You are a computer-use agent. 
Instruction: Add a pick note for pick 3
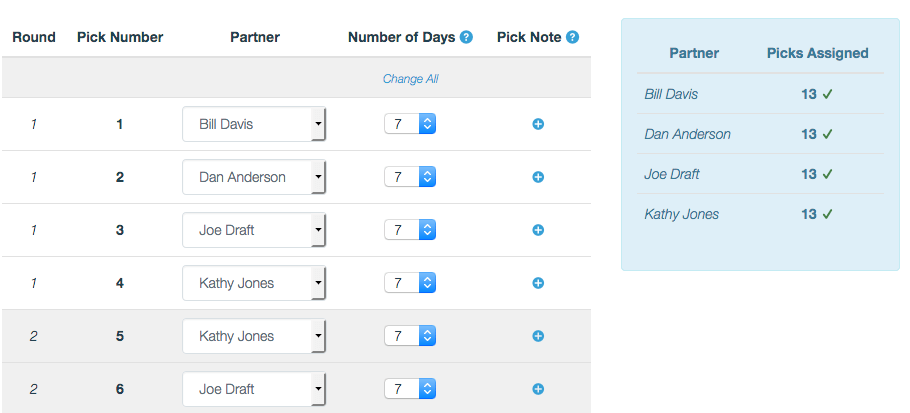[538, 230]
